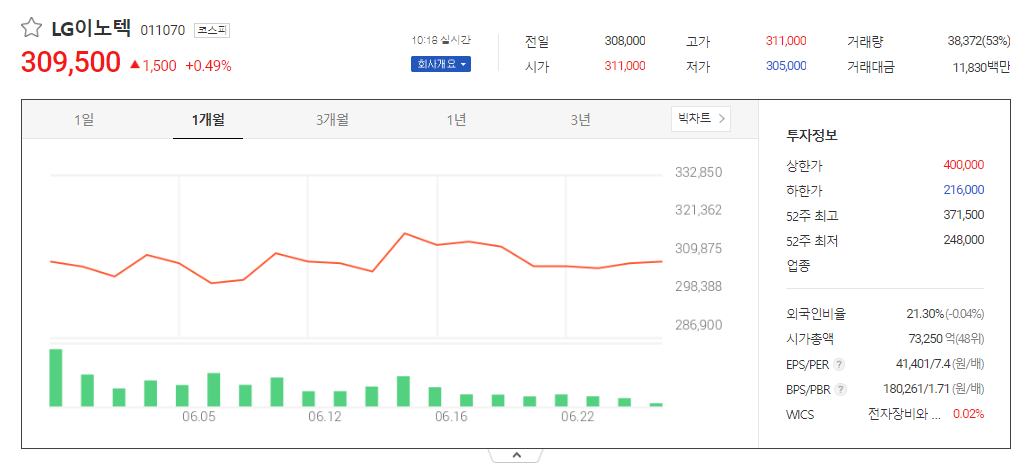The height and width of the screenshot is (472, 1028).
Task: Click the price change ▲1,500
Action: point(153,66)
